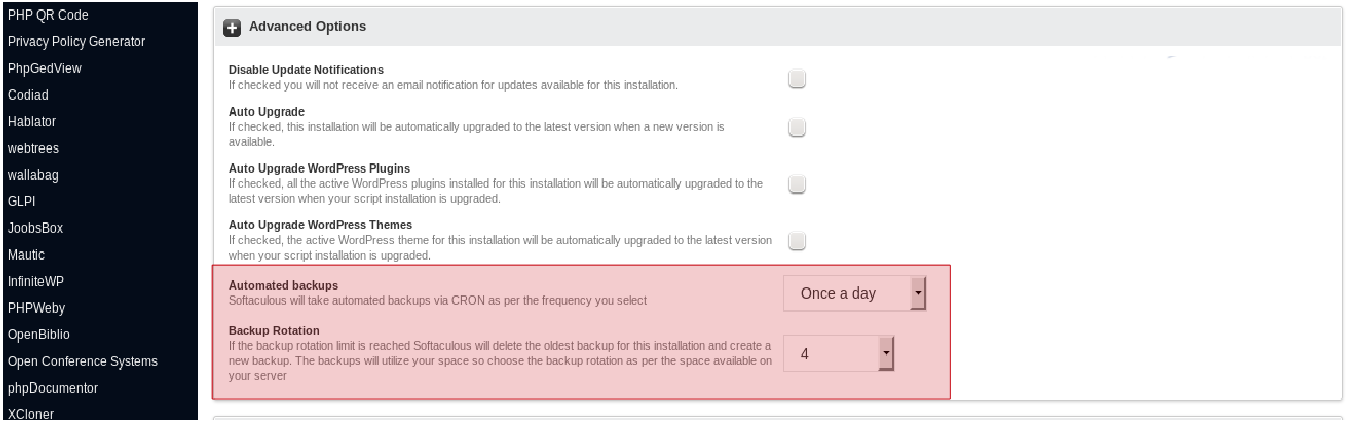1346x422 pixels.
Task: Choose InfiniteWP in the sidebar
Action: (36, 281)
